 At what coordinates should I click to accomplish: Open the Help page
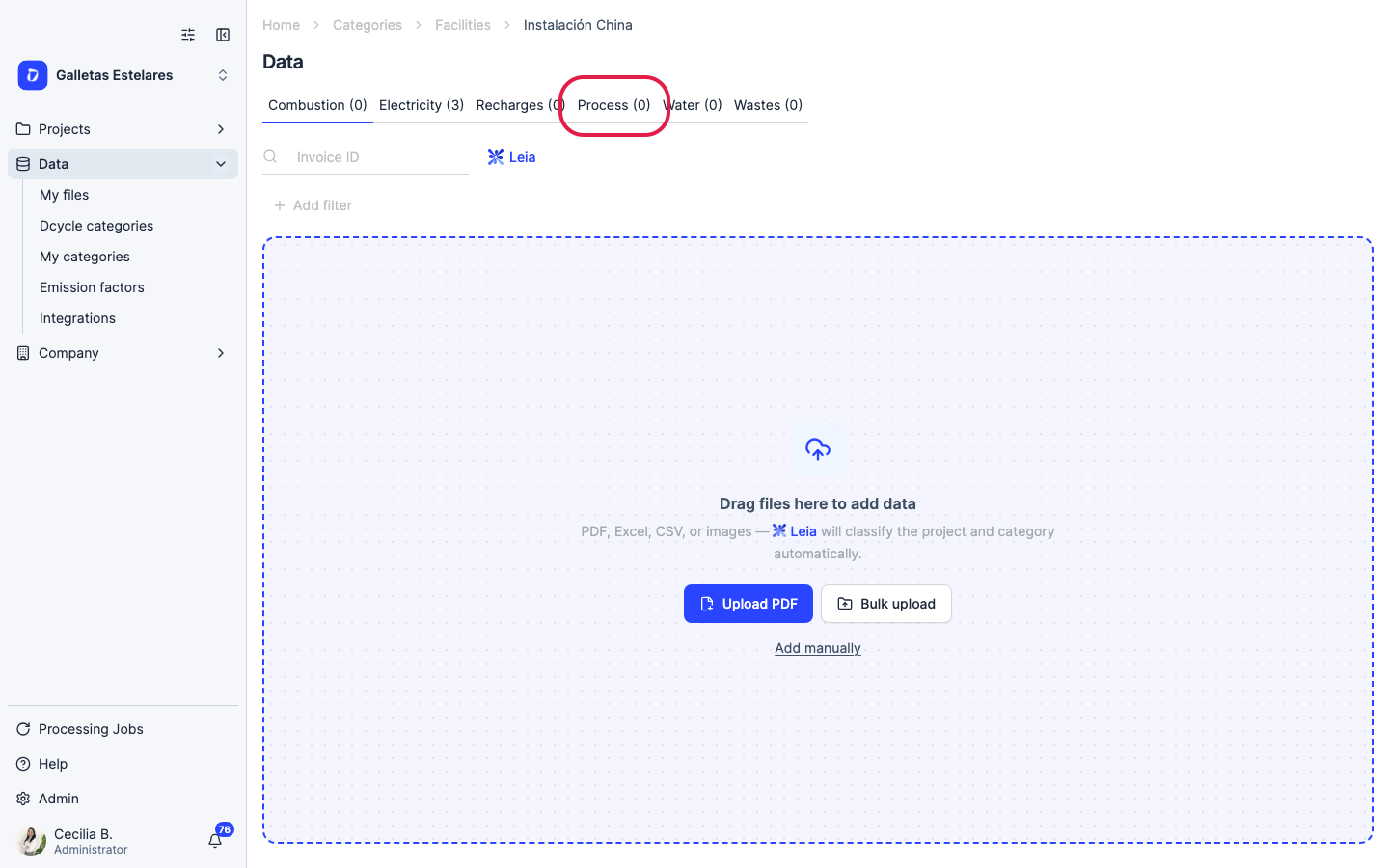point(53,764)
